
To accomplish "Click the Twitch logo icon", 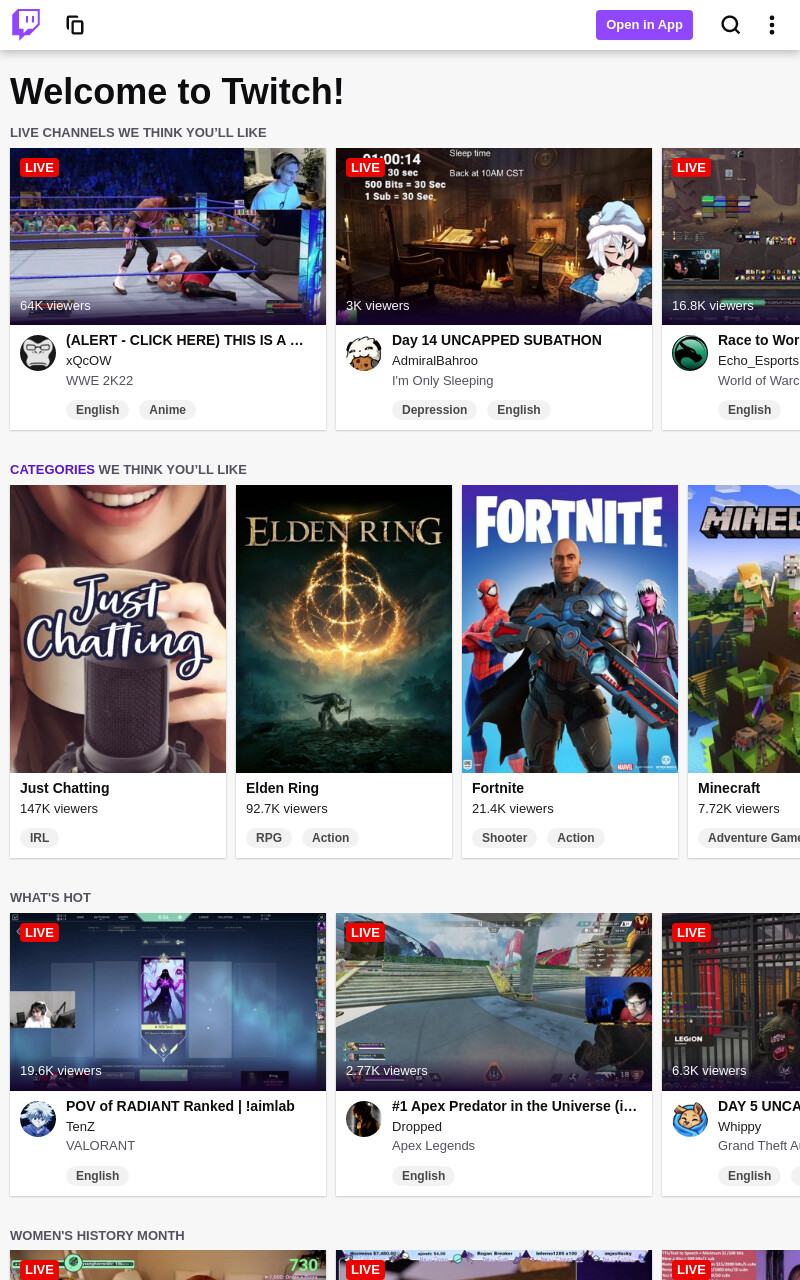I will pyautogui.click(x=26, y=25).
